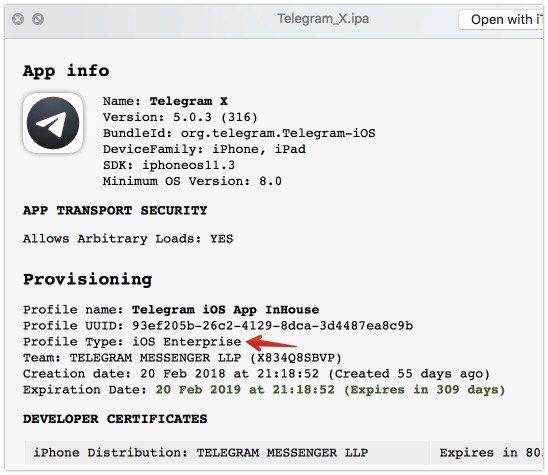548x475 pixels.
Task: Click the 'APP TRANSPORT SECURITY' heading
Action: 115,210
